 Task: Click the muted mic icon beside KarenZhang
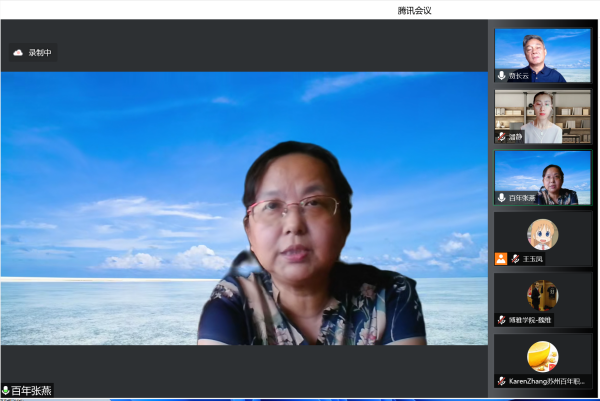pyautogui.click(x=502, y=381)
